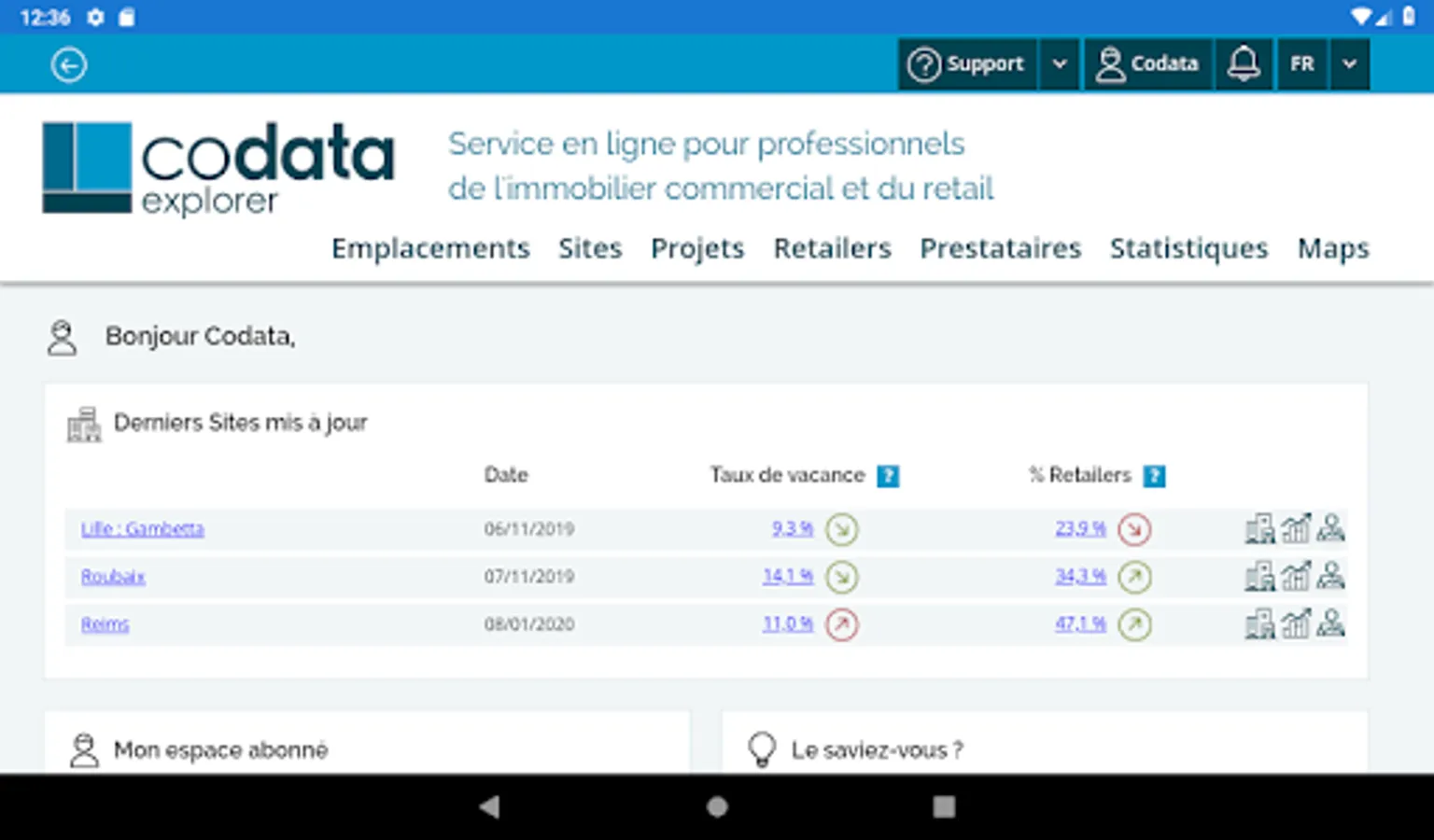Open the Sites menu
The height and width of the screenshot is (840, 1434).
coord(590,248)
